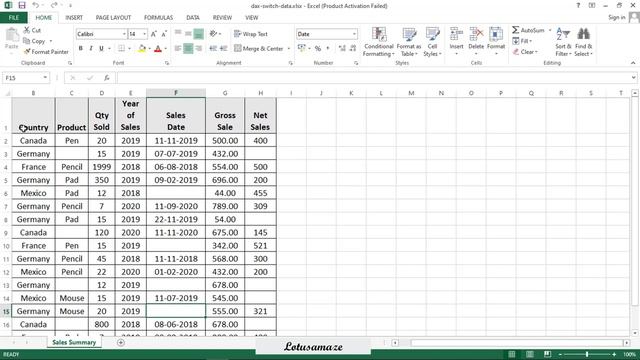Apply Comma Style format
Screen dimensions: 640x360
tap(328, 49)
